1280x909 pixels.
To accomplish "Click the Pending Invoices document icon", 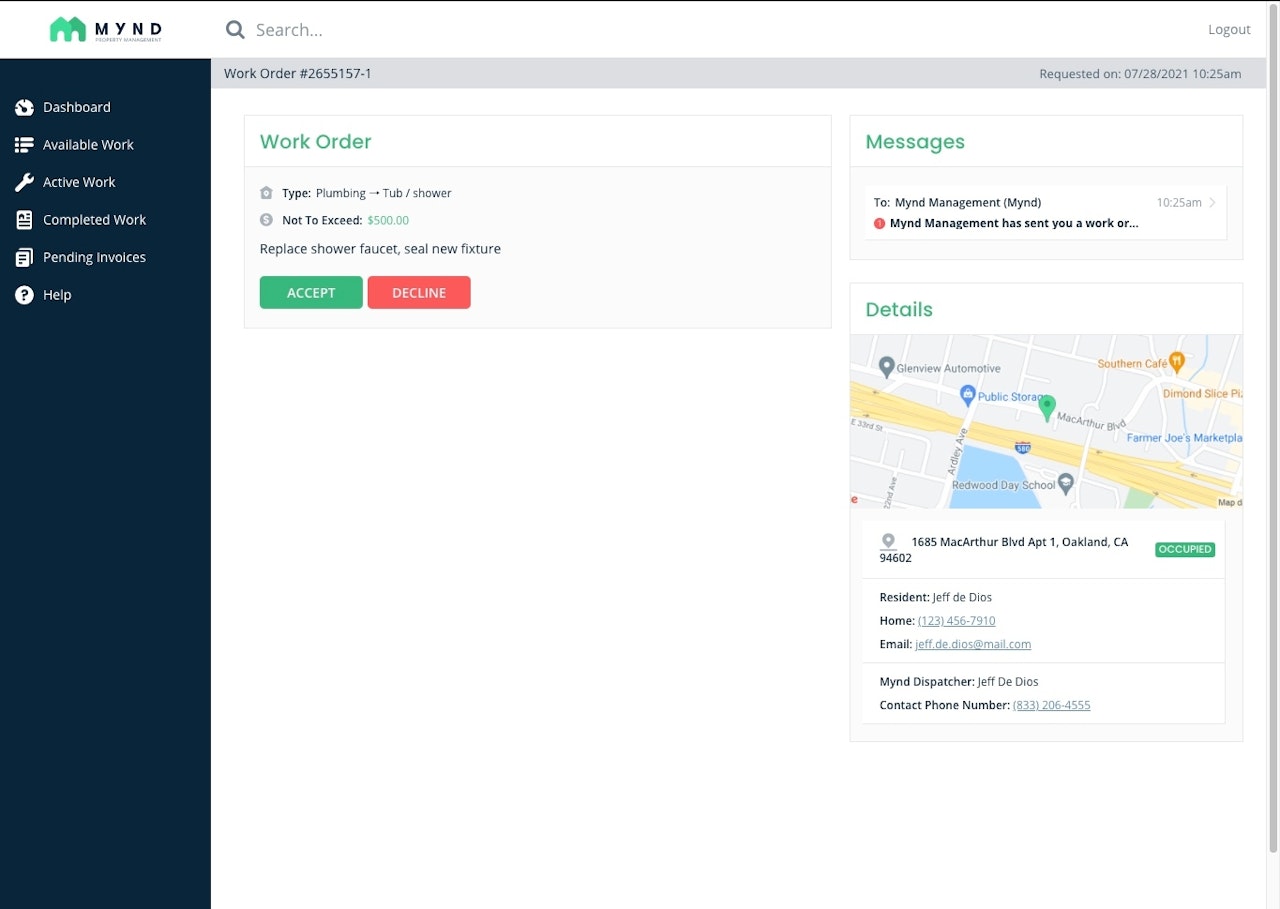I will pos(24,258).
